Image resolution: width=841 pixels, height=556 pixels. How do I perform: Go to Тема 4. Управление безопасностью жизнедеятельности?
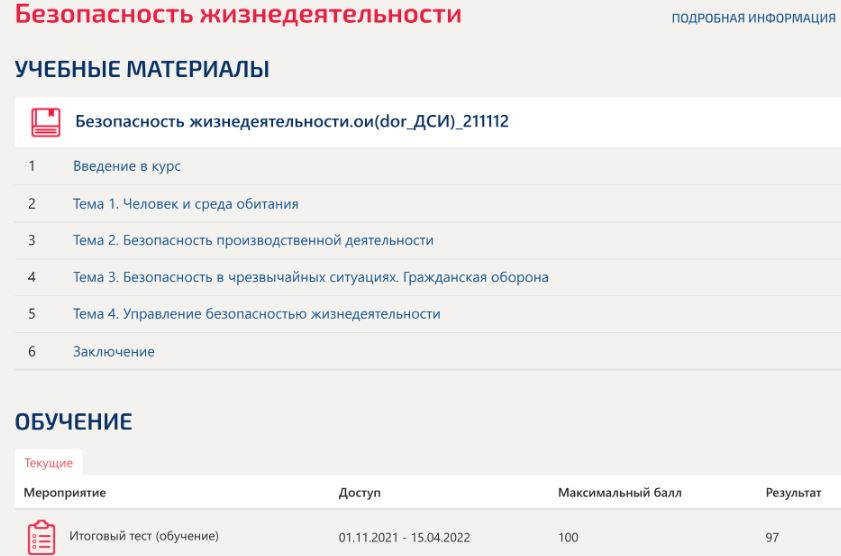[257, 314]
